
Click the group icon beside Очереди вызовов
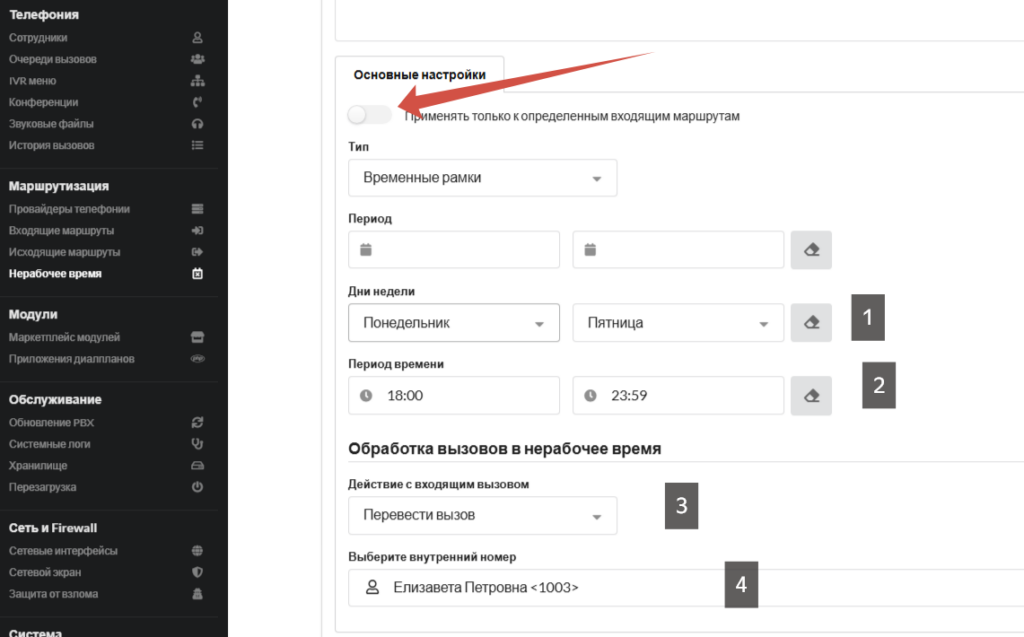(197, 59)
